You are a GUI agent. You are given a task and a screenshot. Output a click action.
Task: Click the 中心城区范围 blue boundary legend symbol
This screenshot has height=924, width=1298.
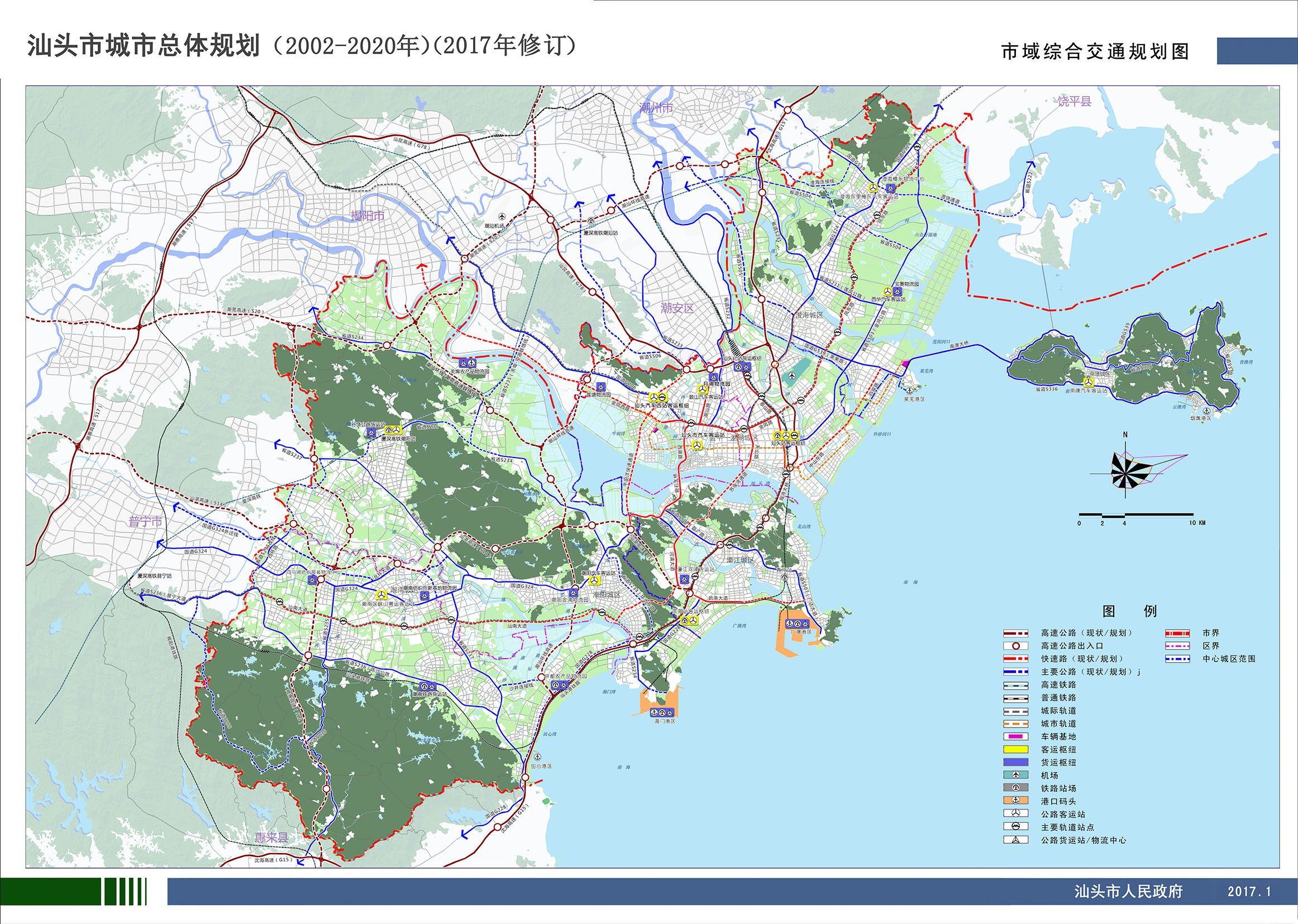click(1177, 659)
